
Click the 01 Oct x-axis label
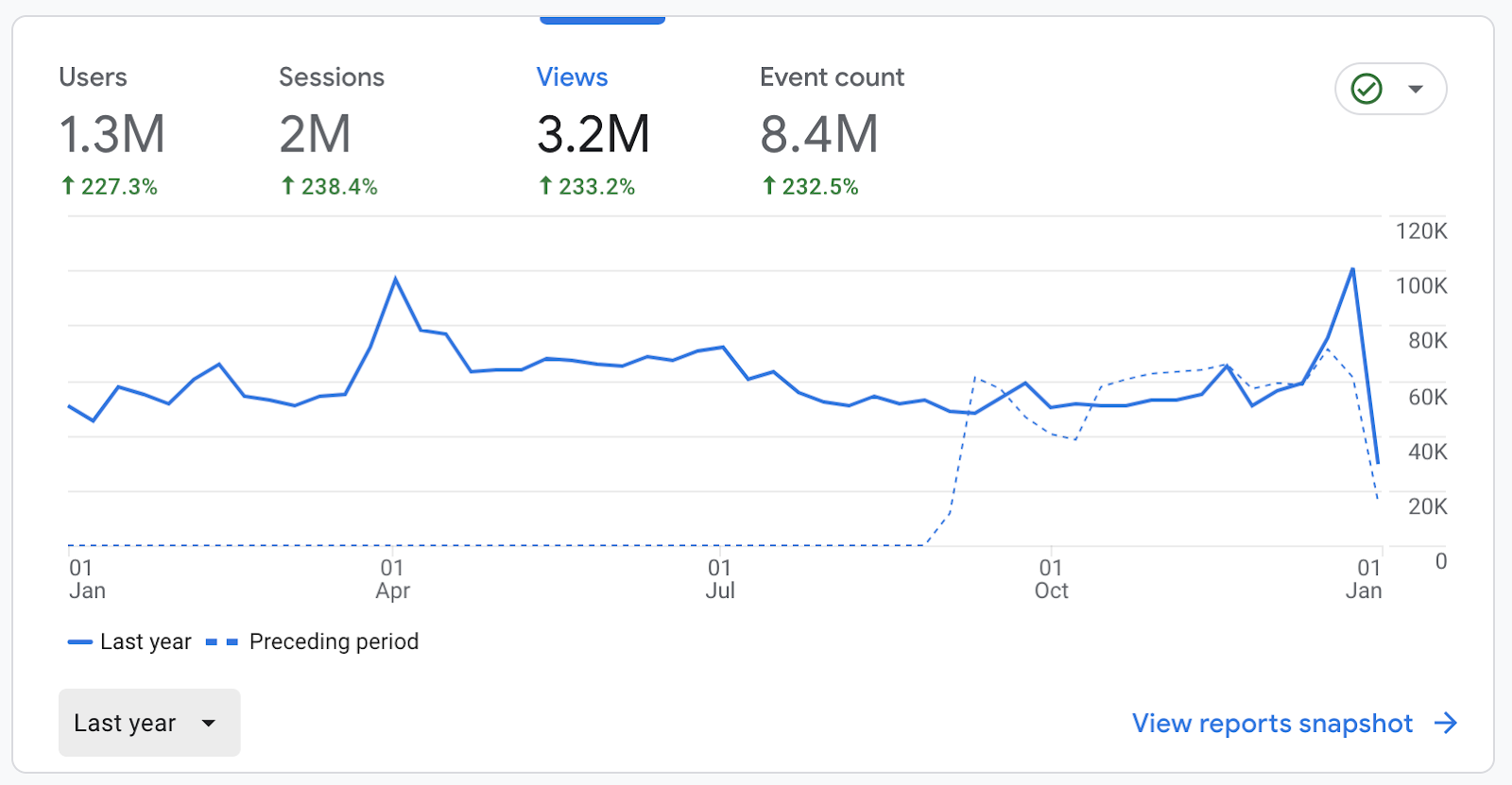(x=1051, y=579)
